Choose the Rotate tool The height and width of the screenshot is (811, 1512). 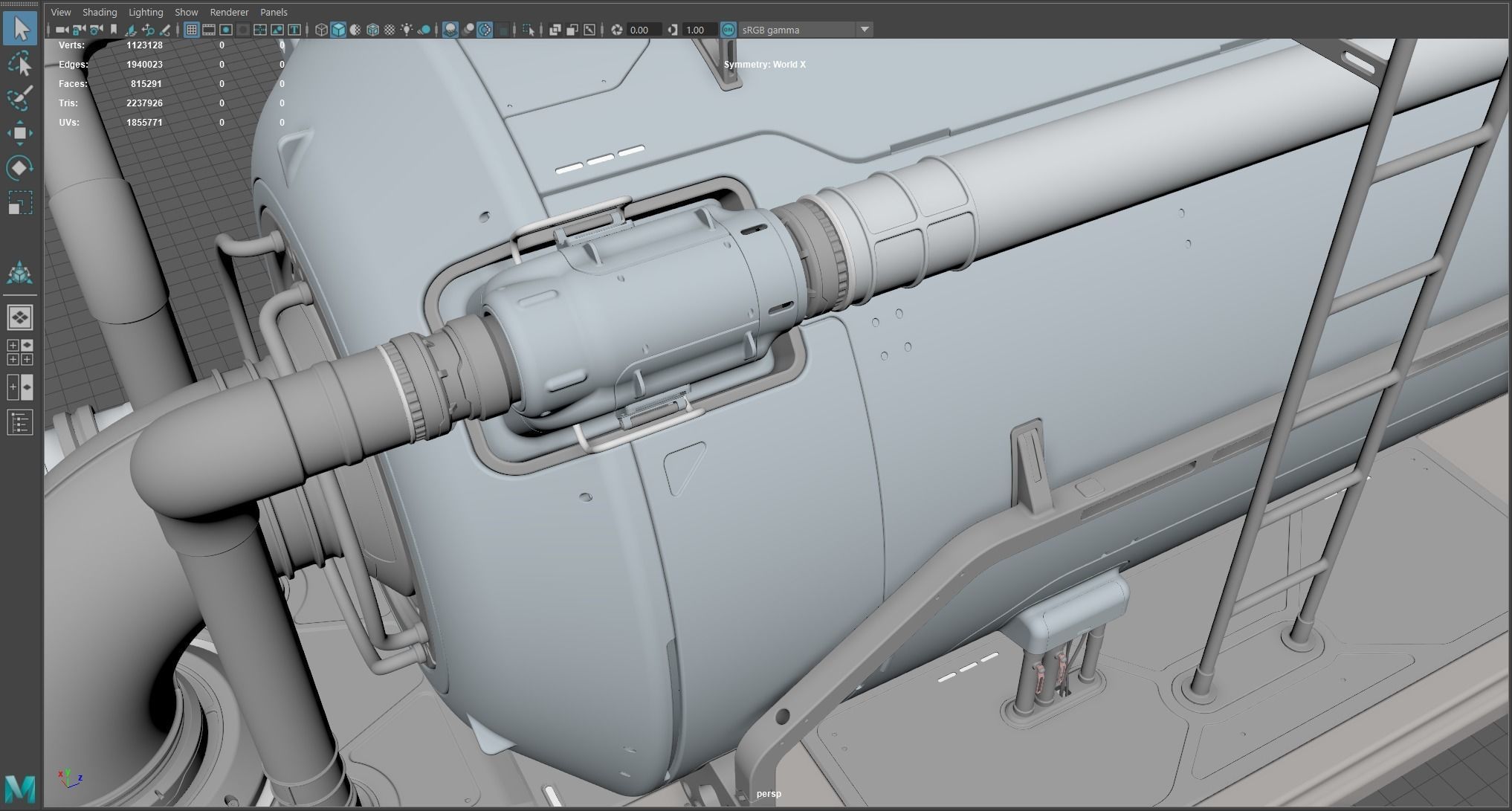pyautogui.click(x=20, y=168)
